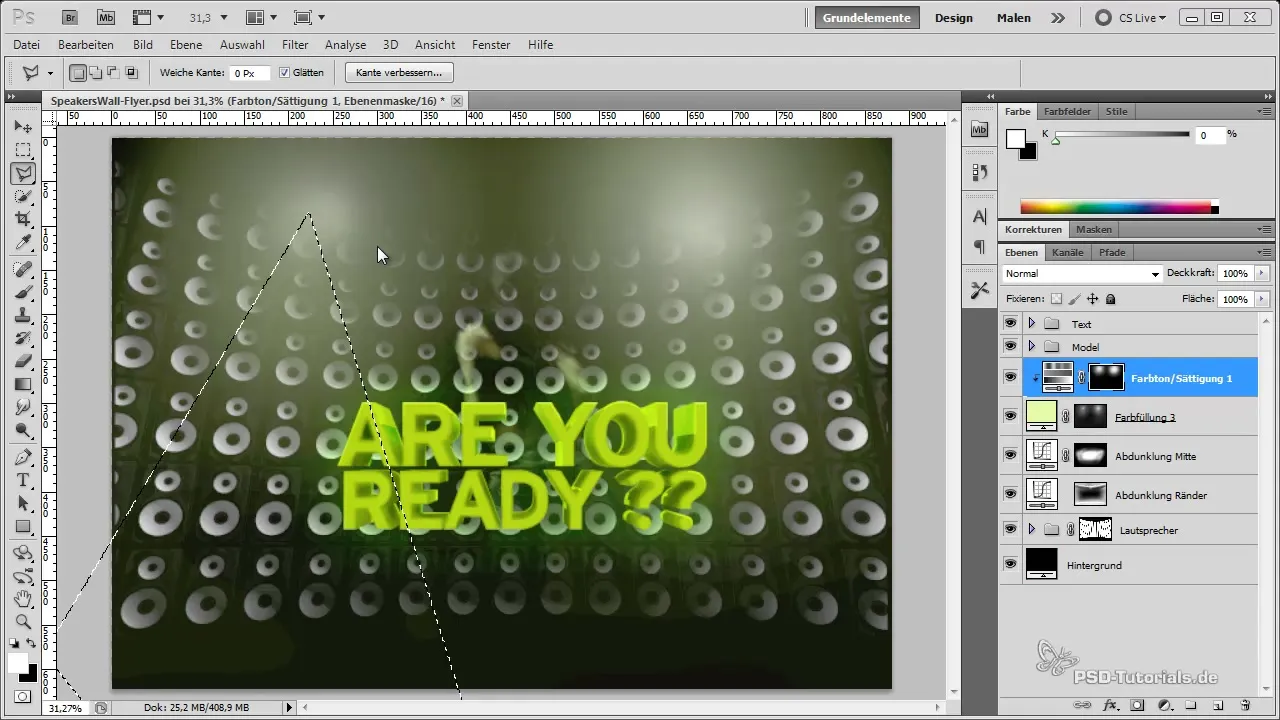Image resolution: width=1280 pixels, height=720 pixels.
Task: Open the blend mode Normal dropdown
Action: [1082, 273]
